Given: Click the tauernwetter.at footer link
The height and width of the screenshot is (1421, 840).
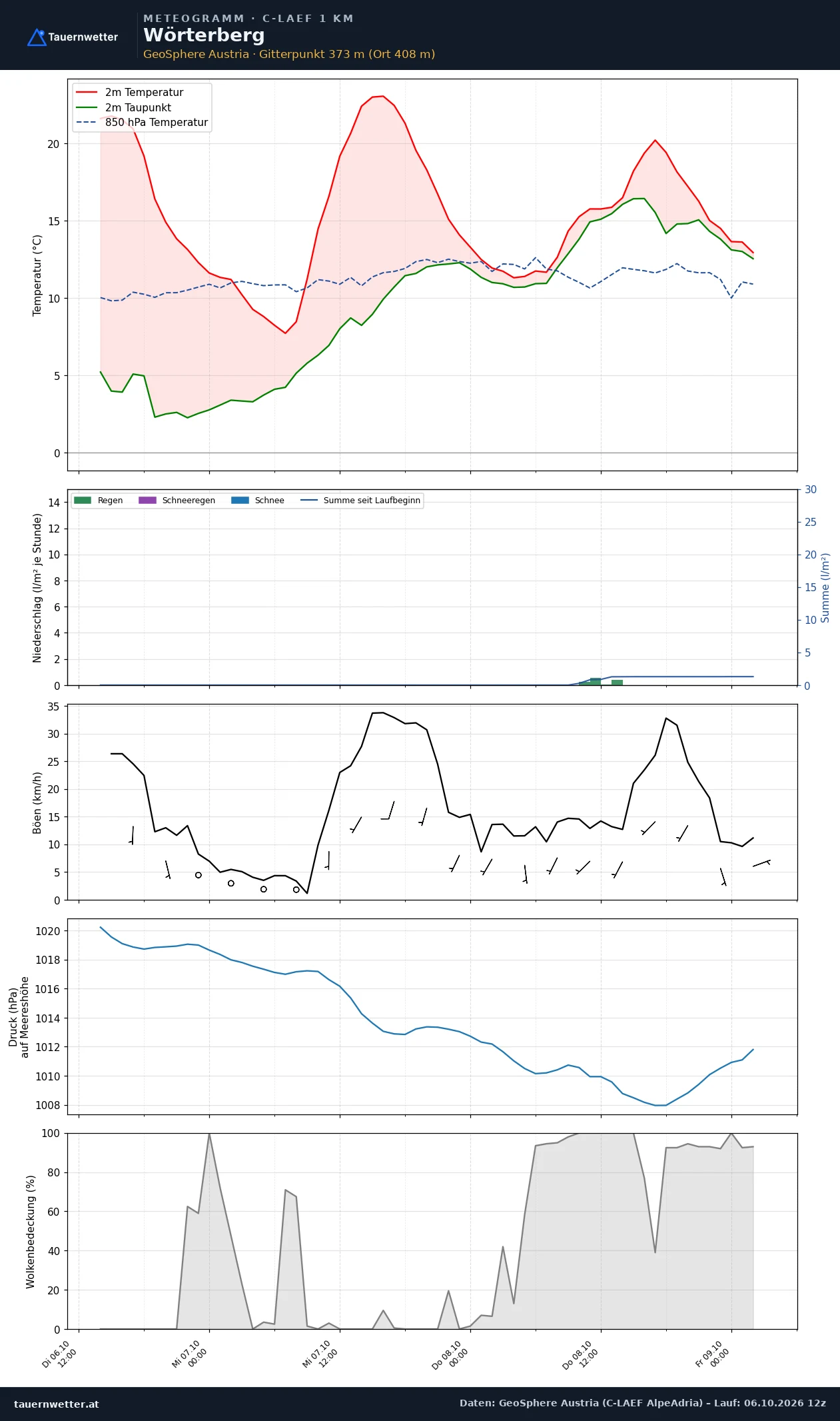Looking at the screenshot, I should pyautogui.click(x=57, y=1404).
